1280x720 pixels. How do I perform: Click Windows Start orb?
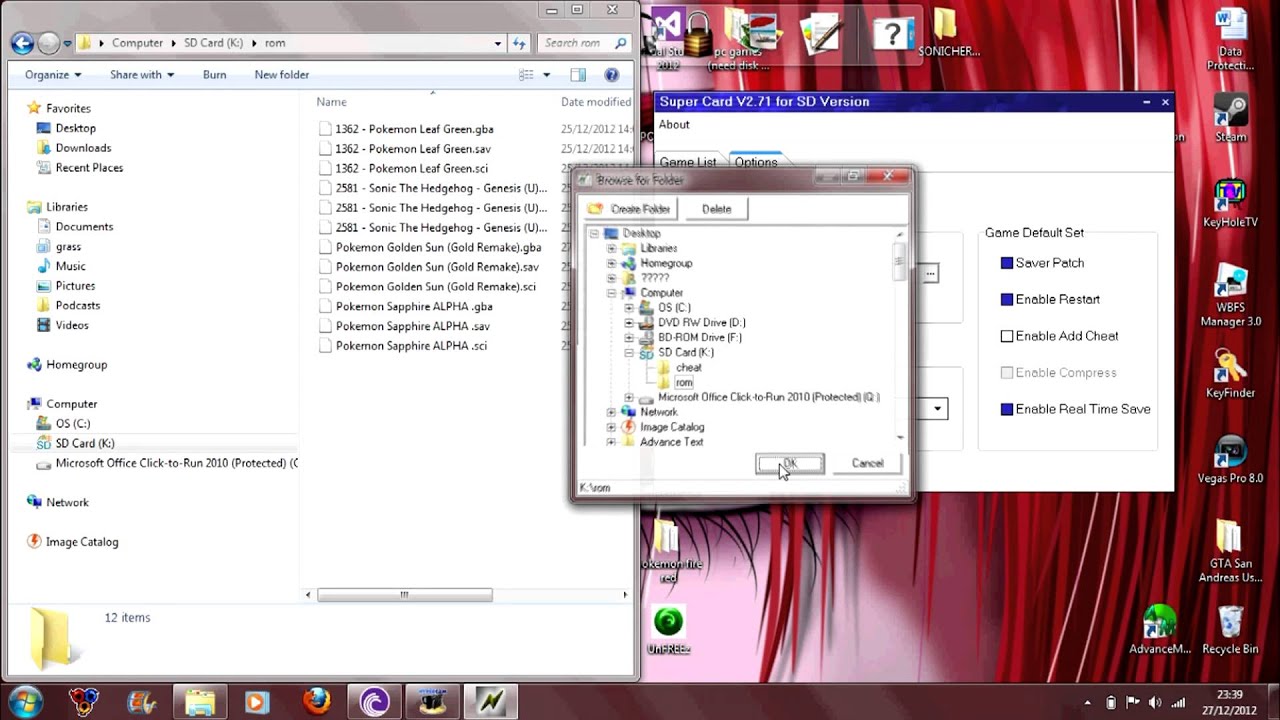(x=24, y=701)
